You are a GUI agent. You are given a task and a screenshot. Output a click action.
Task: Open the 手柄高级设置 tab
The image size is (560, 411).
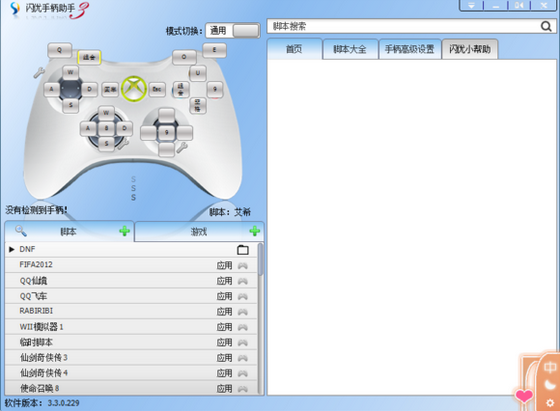410,49
